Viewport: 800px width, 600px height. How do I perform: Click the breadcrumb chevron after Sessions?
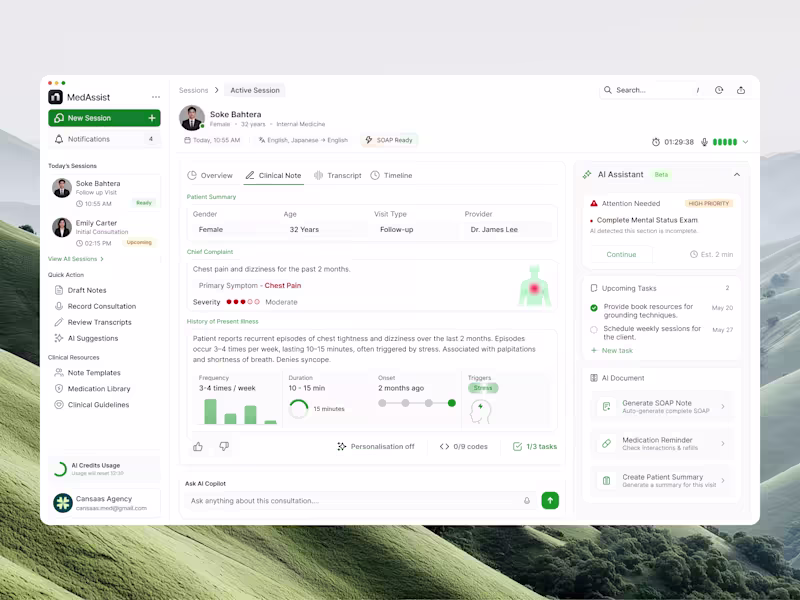[x=216, y=90]
